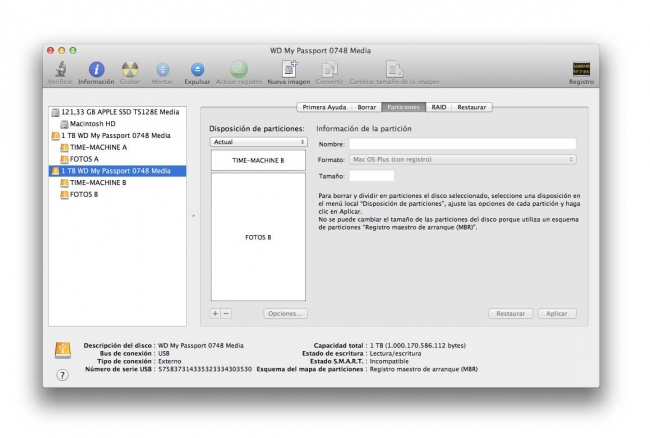Create a disk image with Nueva imagen
Screen dimensions: 650x438
[x=289, y=69]
